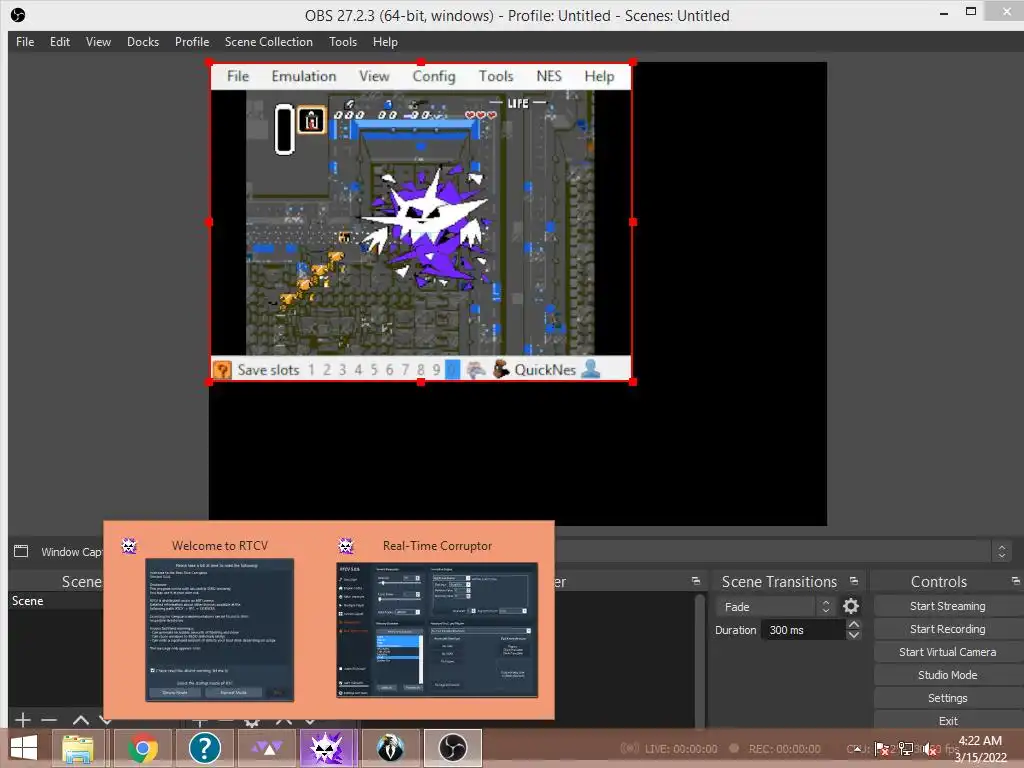The width and height of the screenshot is (1024, 768).
Task: Click the blue person icon in captured emulator
Action: point(590,368)
